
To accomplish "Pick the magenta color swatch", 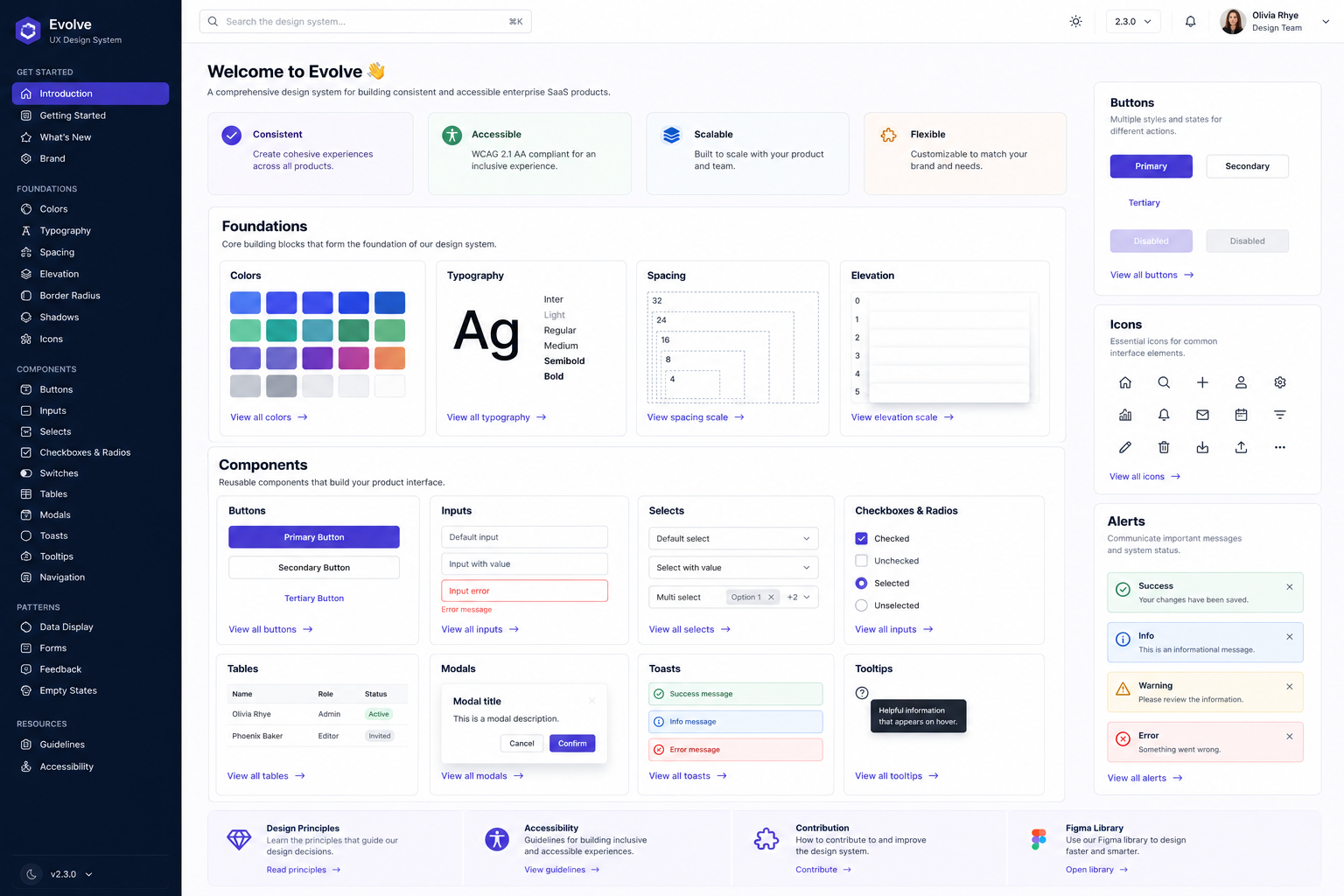I will coord(353,358).
